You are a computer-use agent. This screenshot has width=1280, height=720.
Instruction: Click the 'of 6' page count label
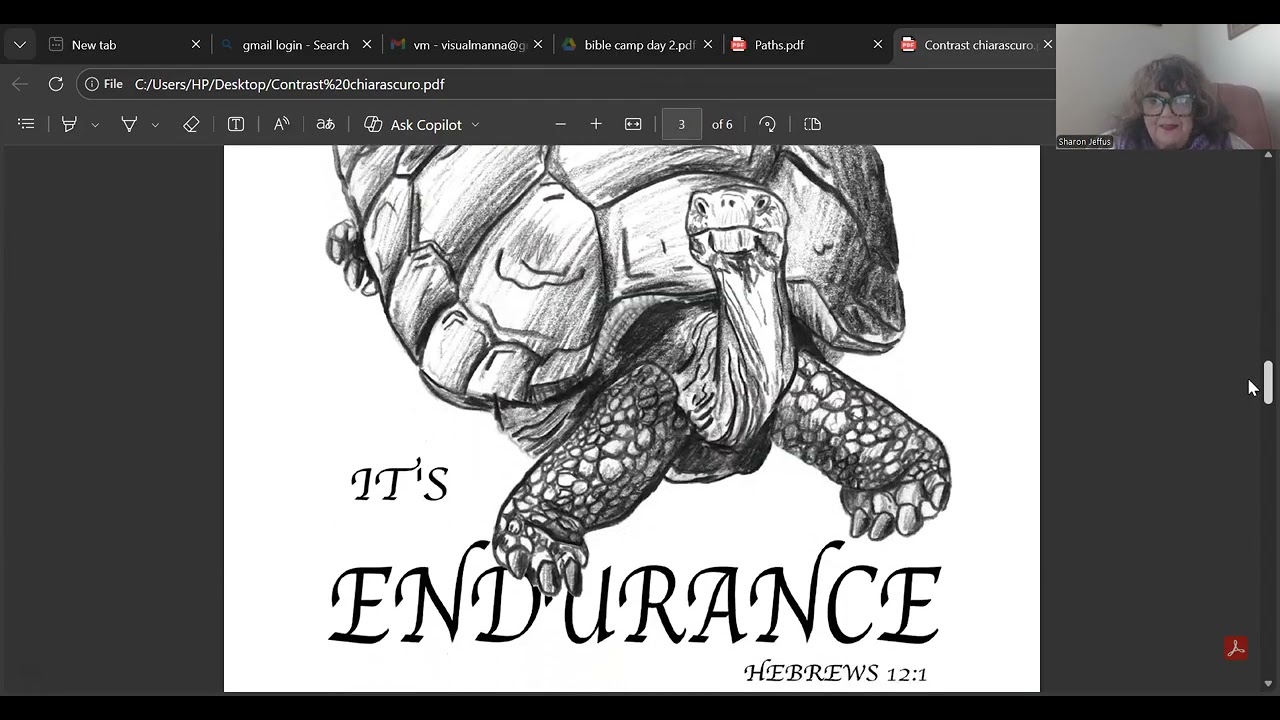[722, 124]
